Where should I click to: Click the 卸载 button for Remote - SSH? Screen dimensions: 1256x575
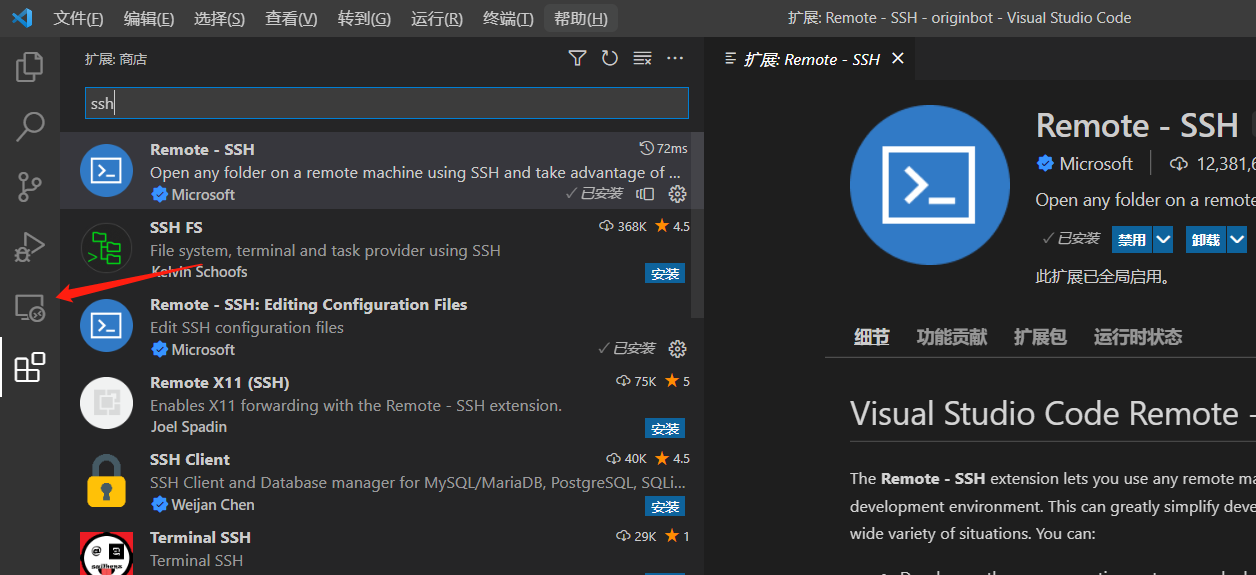pyautogui.click(x=1205, y=240)
